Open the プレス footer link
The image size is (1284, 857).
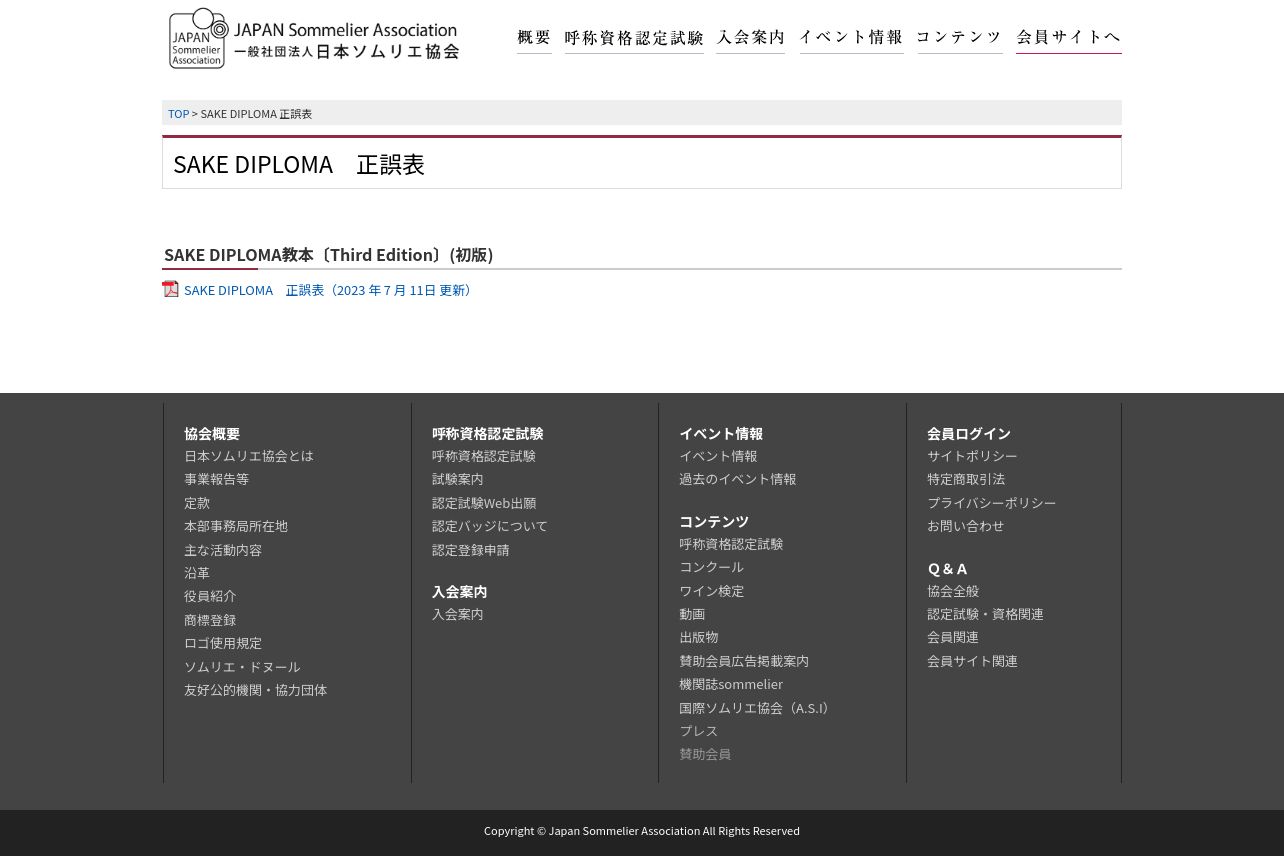pos(698,731)
